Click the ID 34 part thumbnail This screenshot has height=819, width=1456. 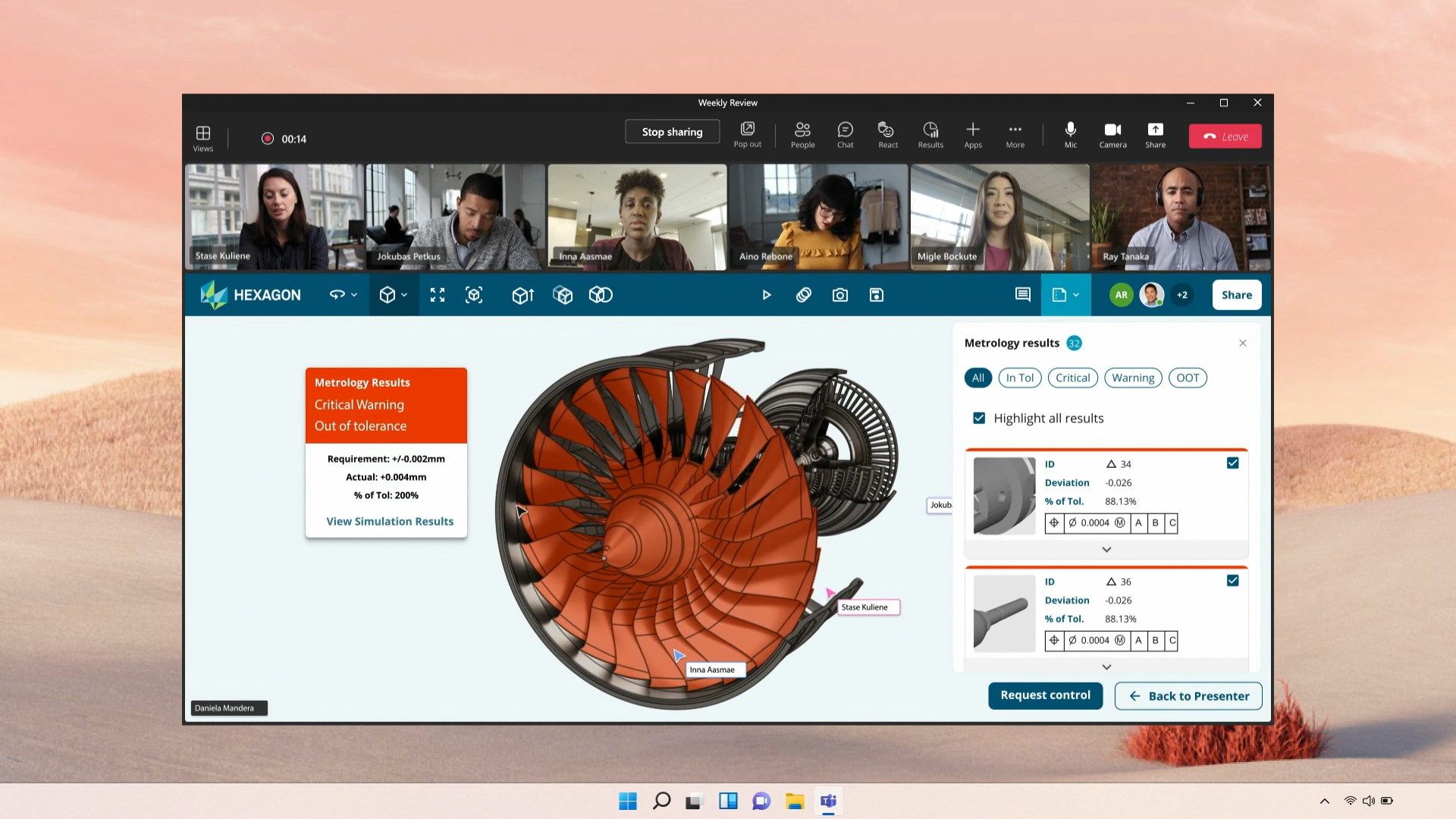click(1004, 496)
